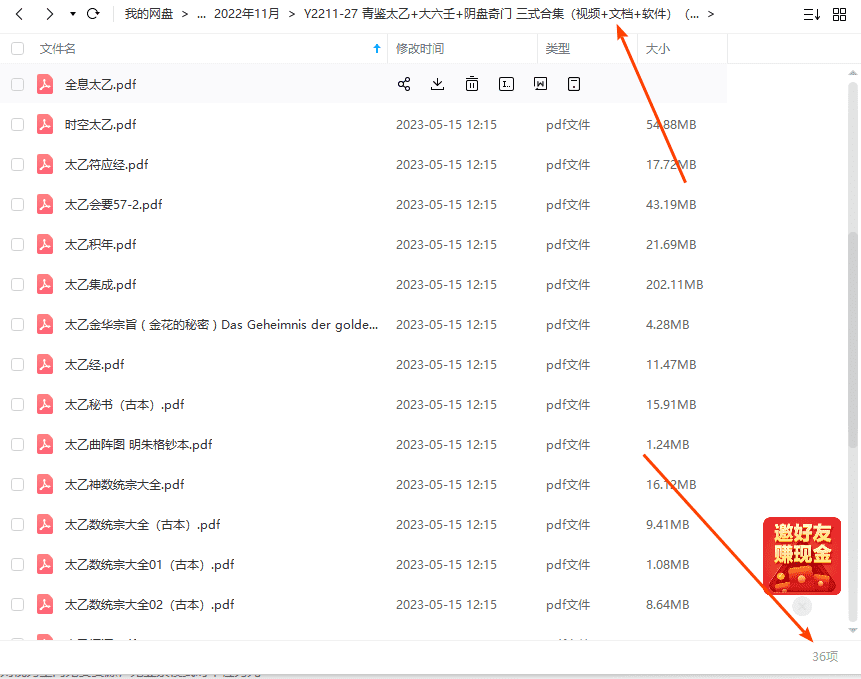Sort by the 修改时间 column header
The image size is (861, 679).
(x=420, y=48)
